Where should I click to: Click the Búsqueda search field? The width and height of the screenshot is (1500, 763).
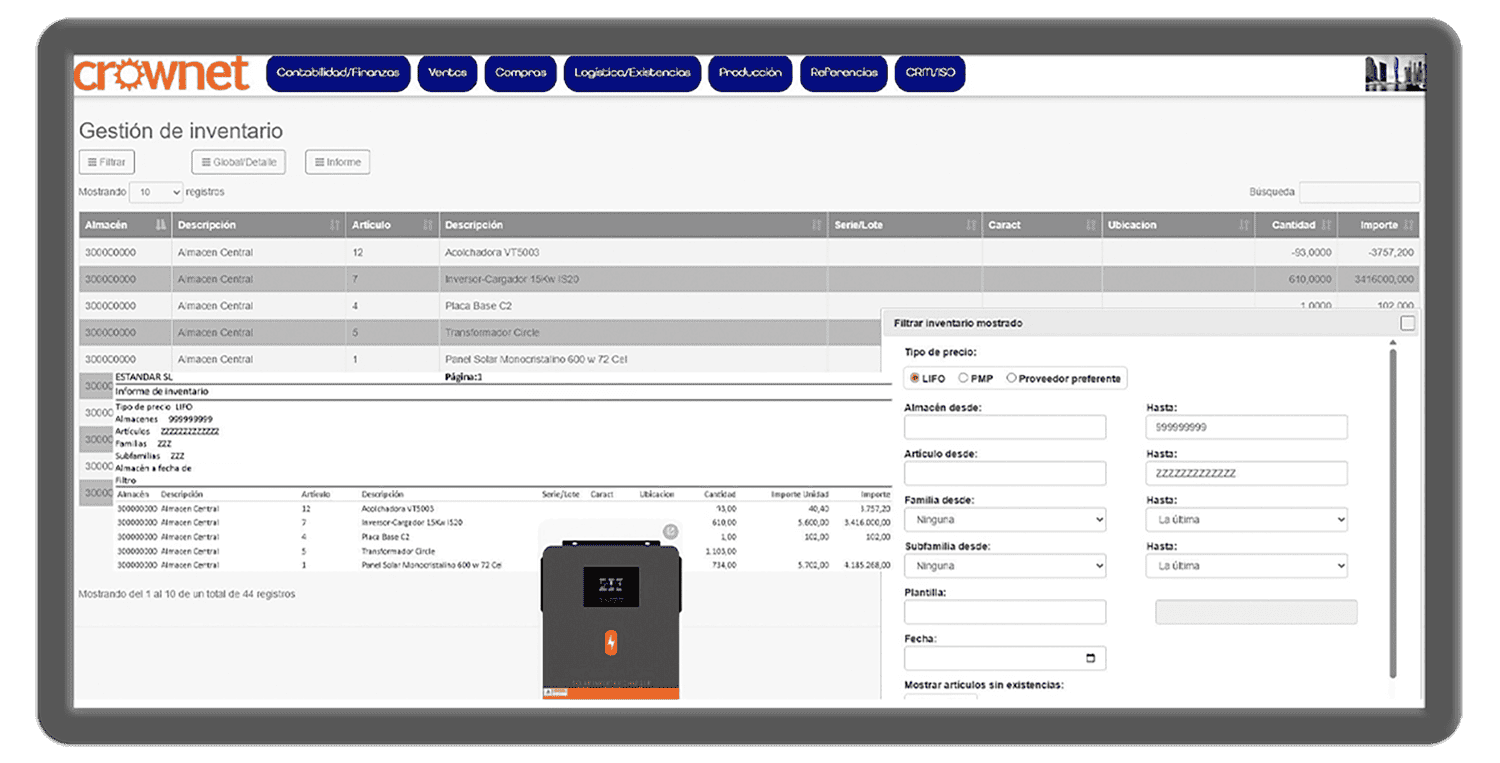[1358, 192]
